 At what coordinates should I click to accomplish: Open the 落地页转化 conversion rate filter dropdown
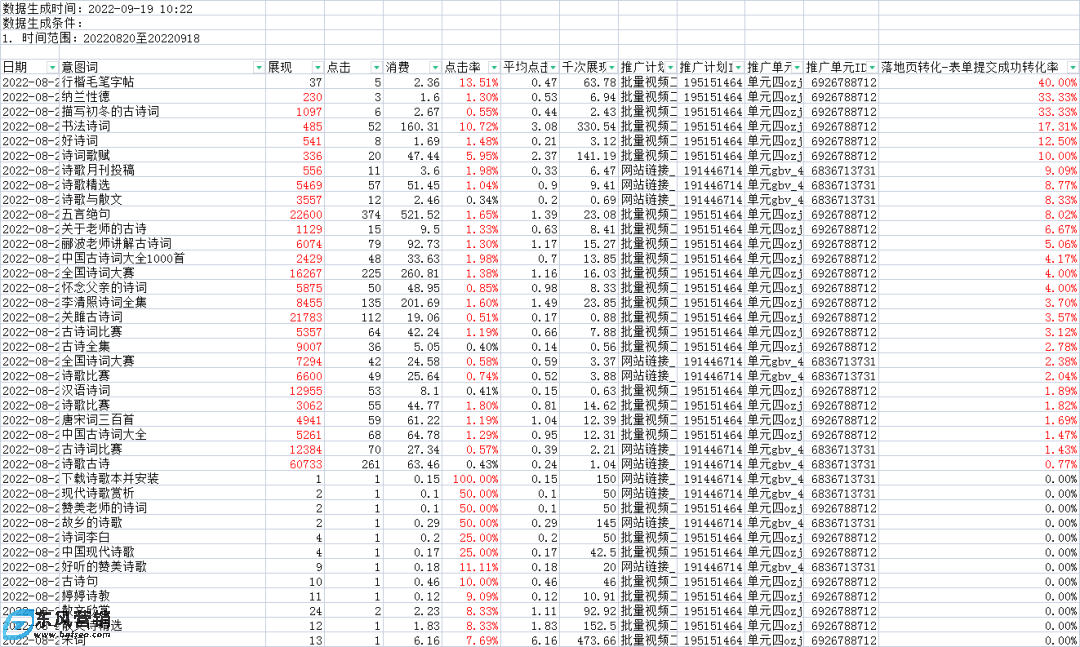(1072, 67)
